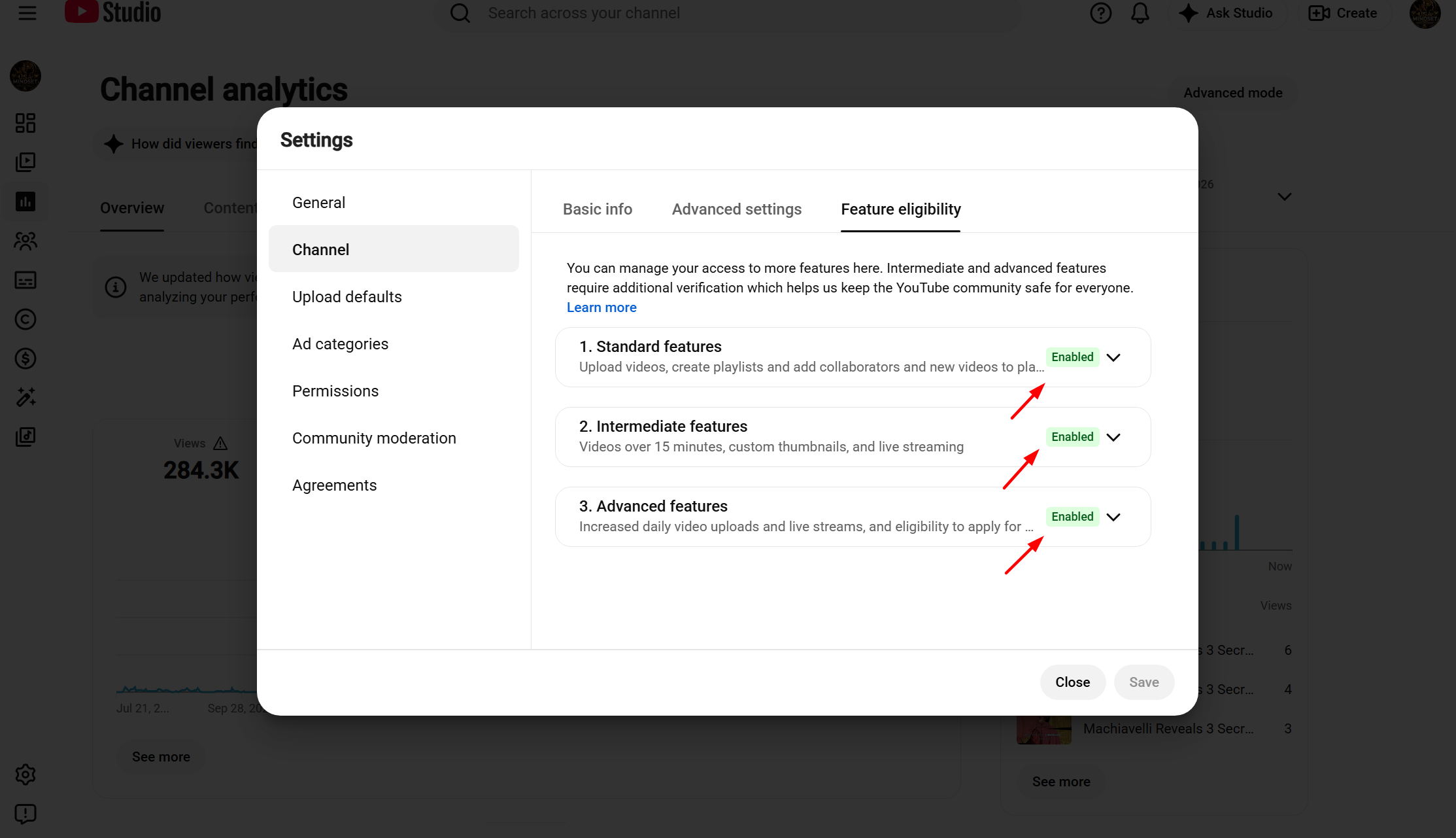
Task: Open the Subtitles icon in sidebar
Action: (25, 280)
